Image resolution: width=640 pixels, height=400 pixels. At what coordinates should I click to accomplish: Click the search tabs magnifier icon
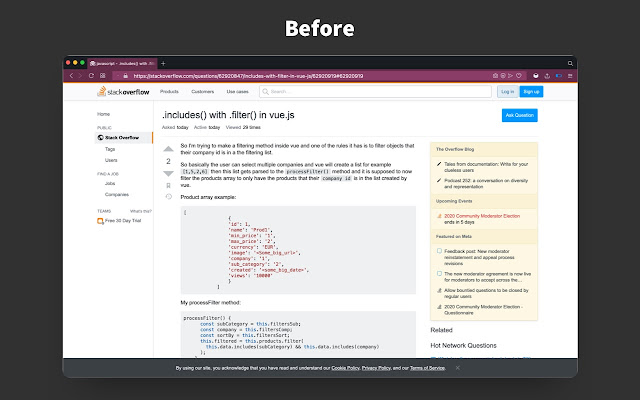click(x=570, y=63)
